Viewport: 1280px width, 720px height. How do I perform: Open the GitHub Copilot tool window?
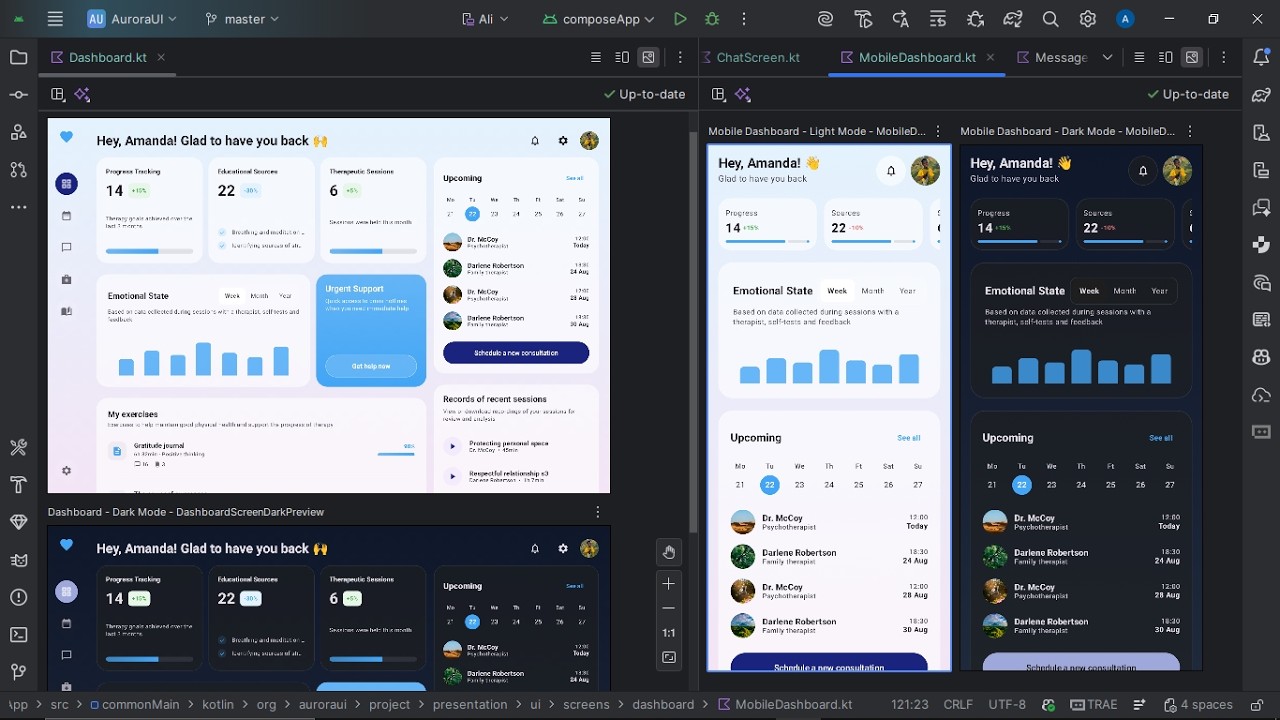click(x=1261, y=357)
